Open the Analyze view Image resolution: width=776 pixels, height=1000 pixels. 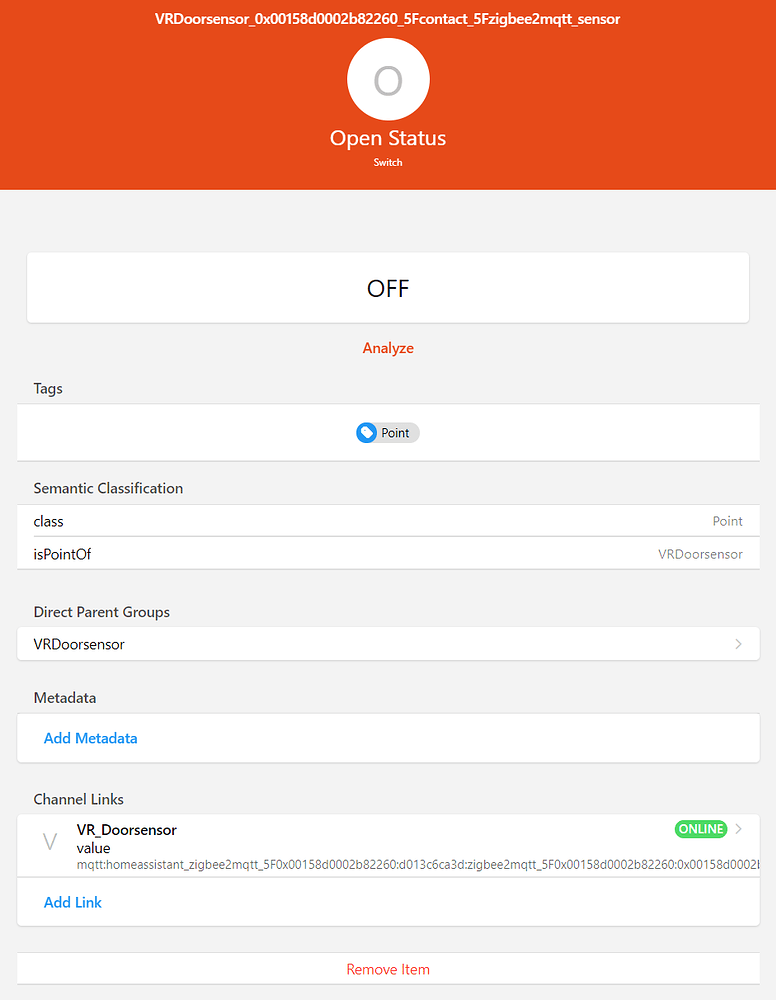coord(388,348)
